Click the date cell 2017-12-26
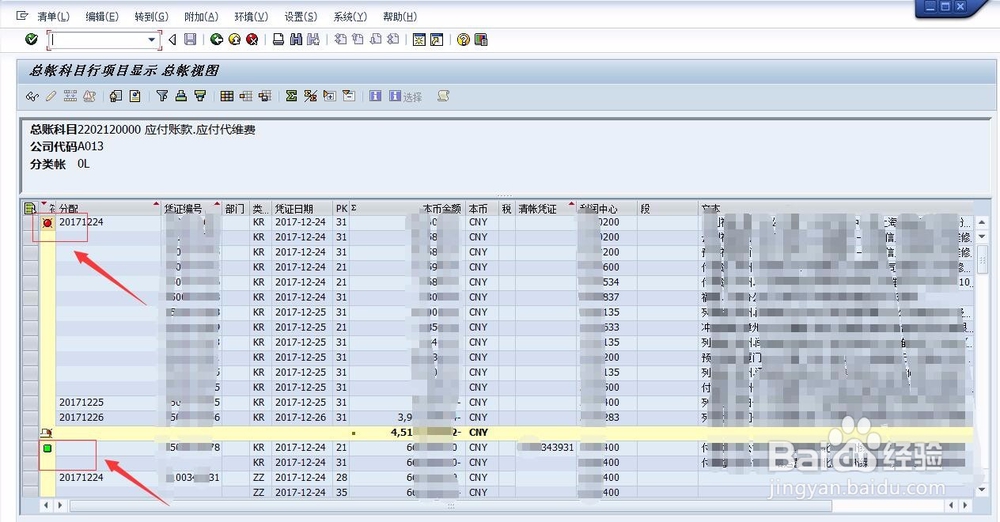 [300, 417]
